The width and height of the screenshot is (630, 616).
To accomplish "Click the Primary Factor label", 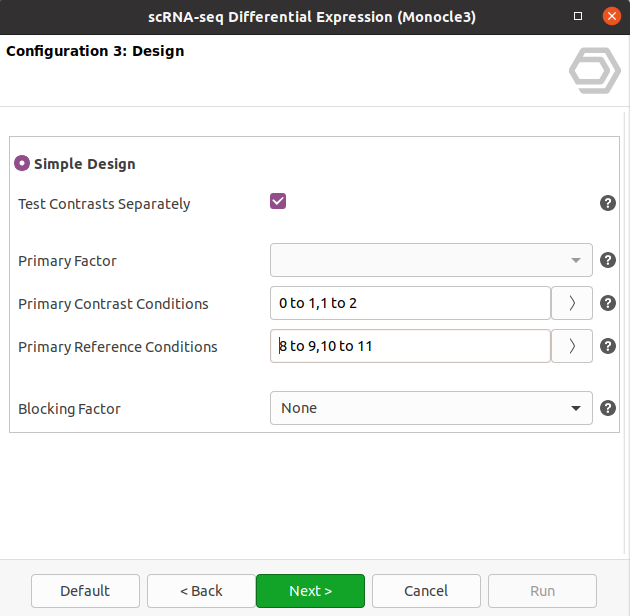I will pyautogui.click(x=68, y=261).
